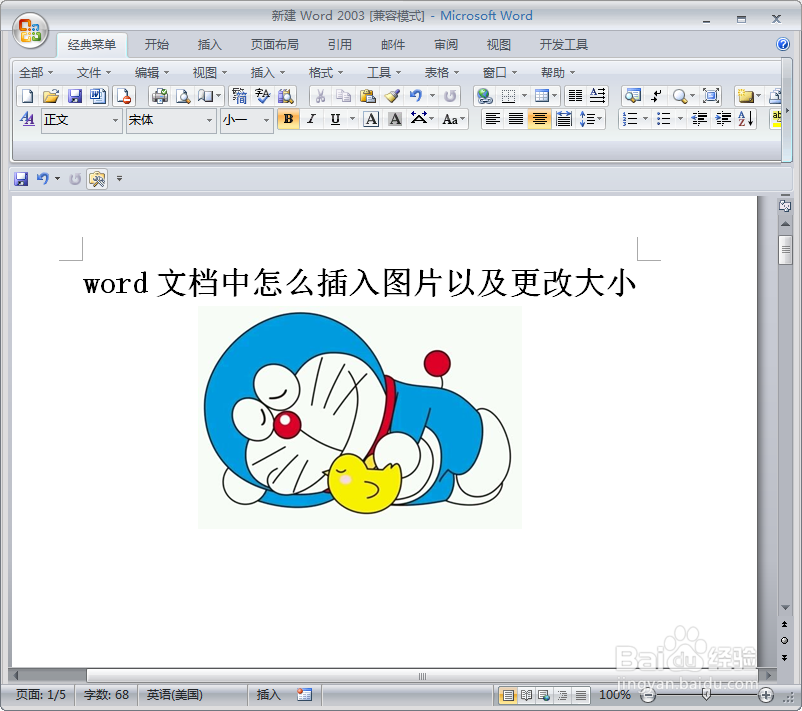Click the Cut scissors icon
Viewport: 802px width, 711px height.
point(320,96)
